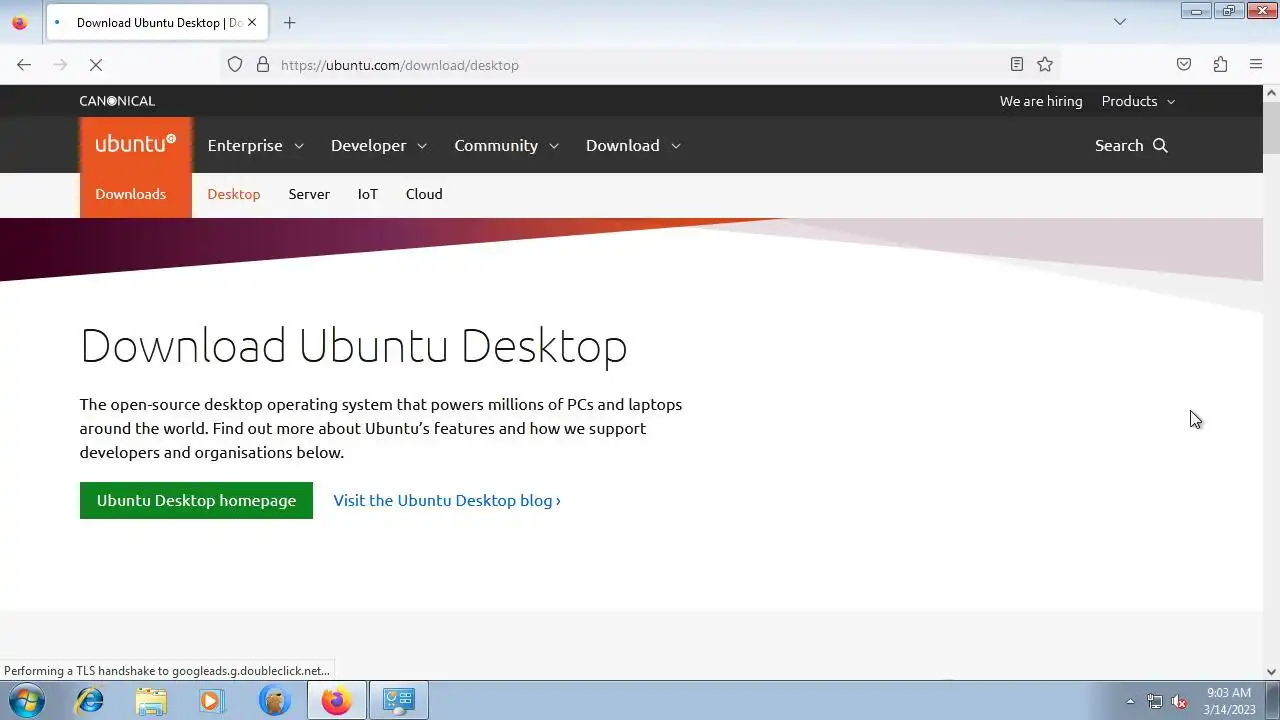Screen dimensions: 1280x720
Task: Show hidden tray icons arrow
Action: tap(1130, 701)
